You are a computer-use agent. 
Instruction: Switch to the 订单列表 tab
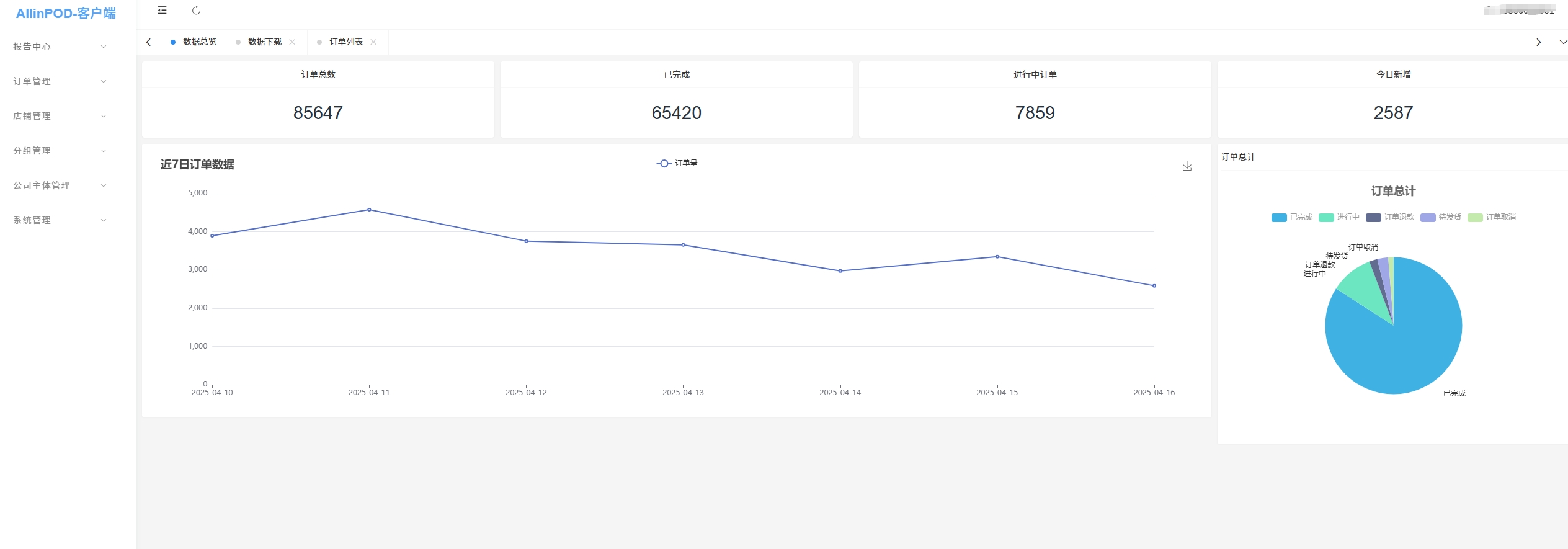pyautogui.click(x=345, y=42)
